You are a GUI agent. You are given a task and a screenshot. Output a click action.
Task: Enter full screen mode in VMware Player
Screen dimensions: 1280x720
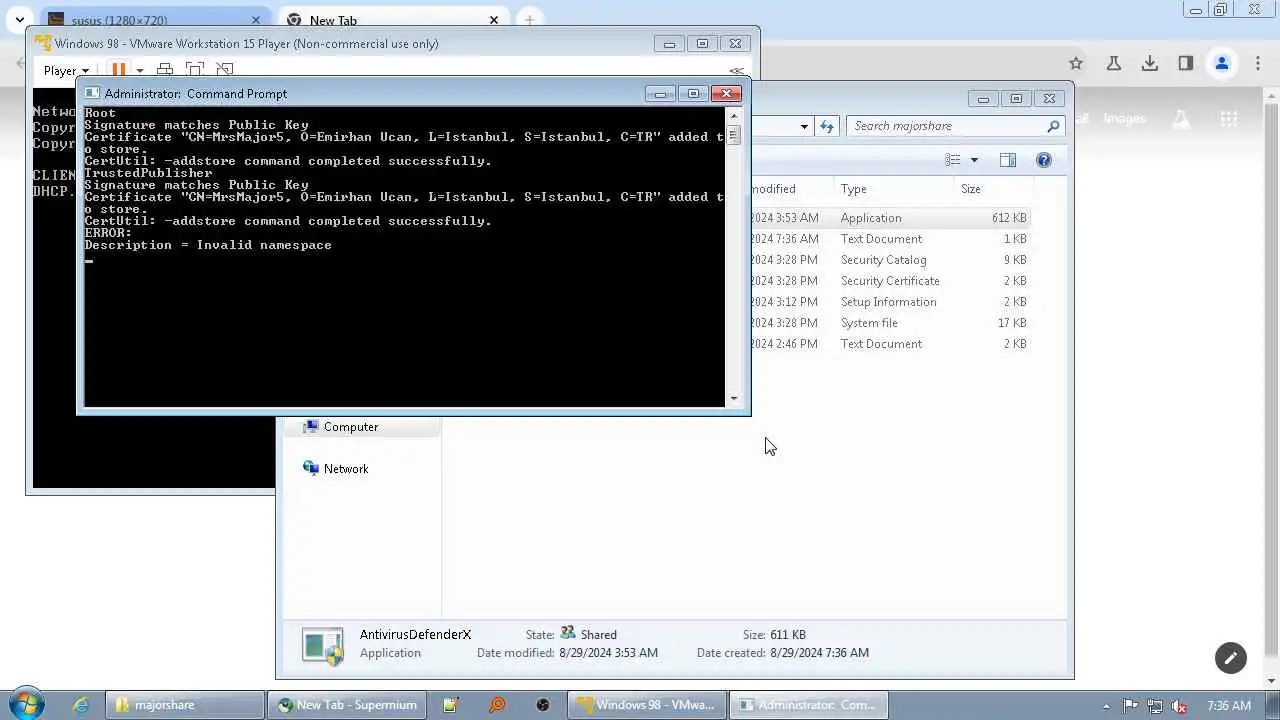(x=195, y=70)
